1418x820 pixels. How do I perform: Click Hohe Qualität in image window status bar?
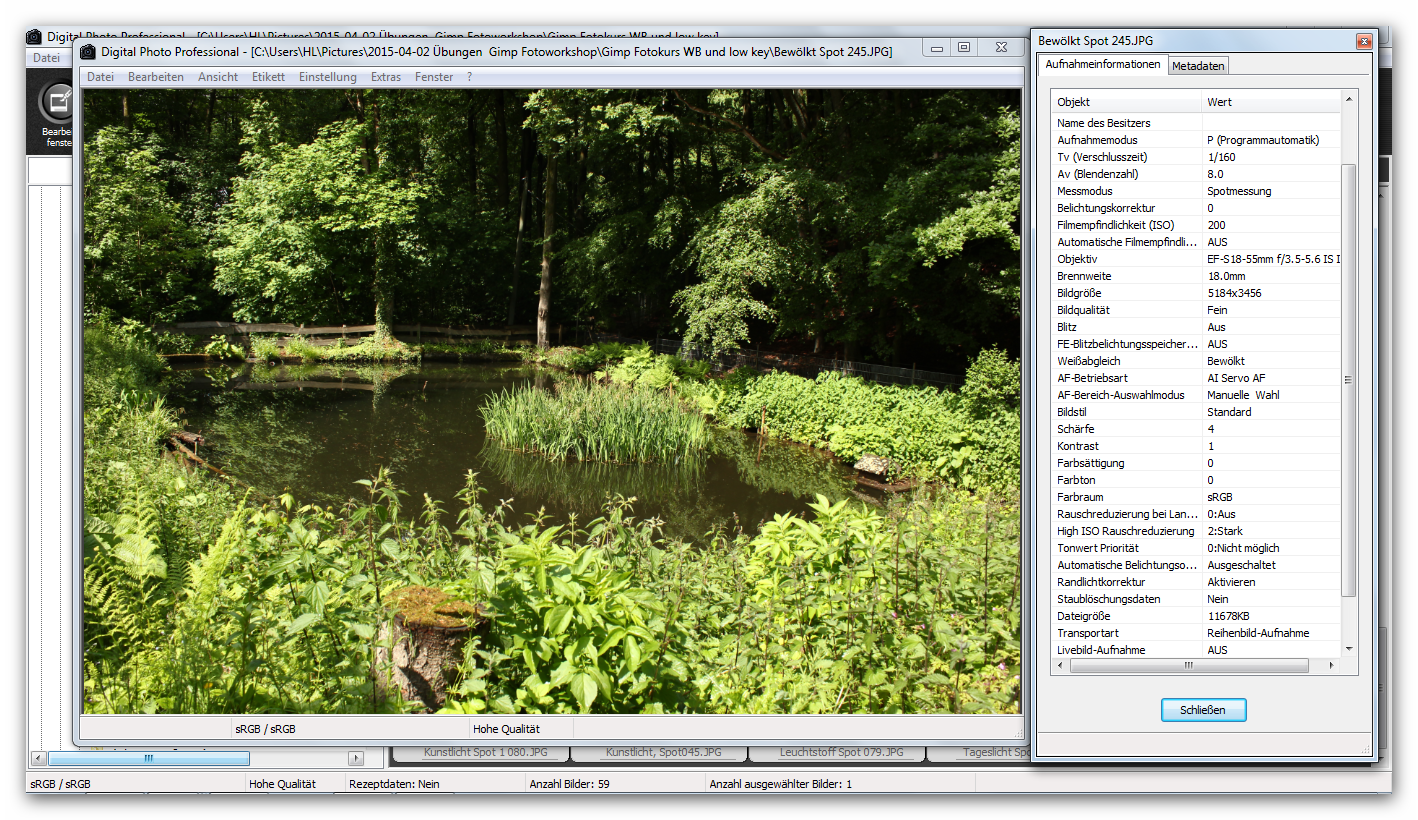pyautogui.click(x=507, y=729)
